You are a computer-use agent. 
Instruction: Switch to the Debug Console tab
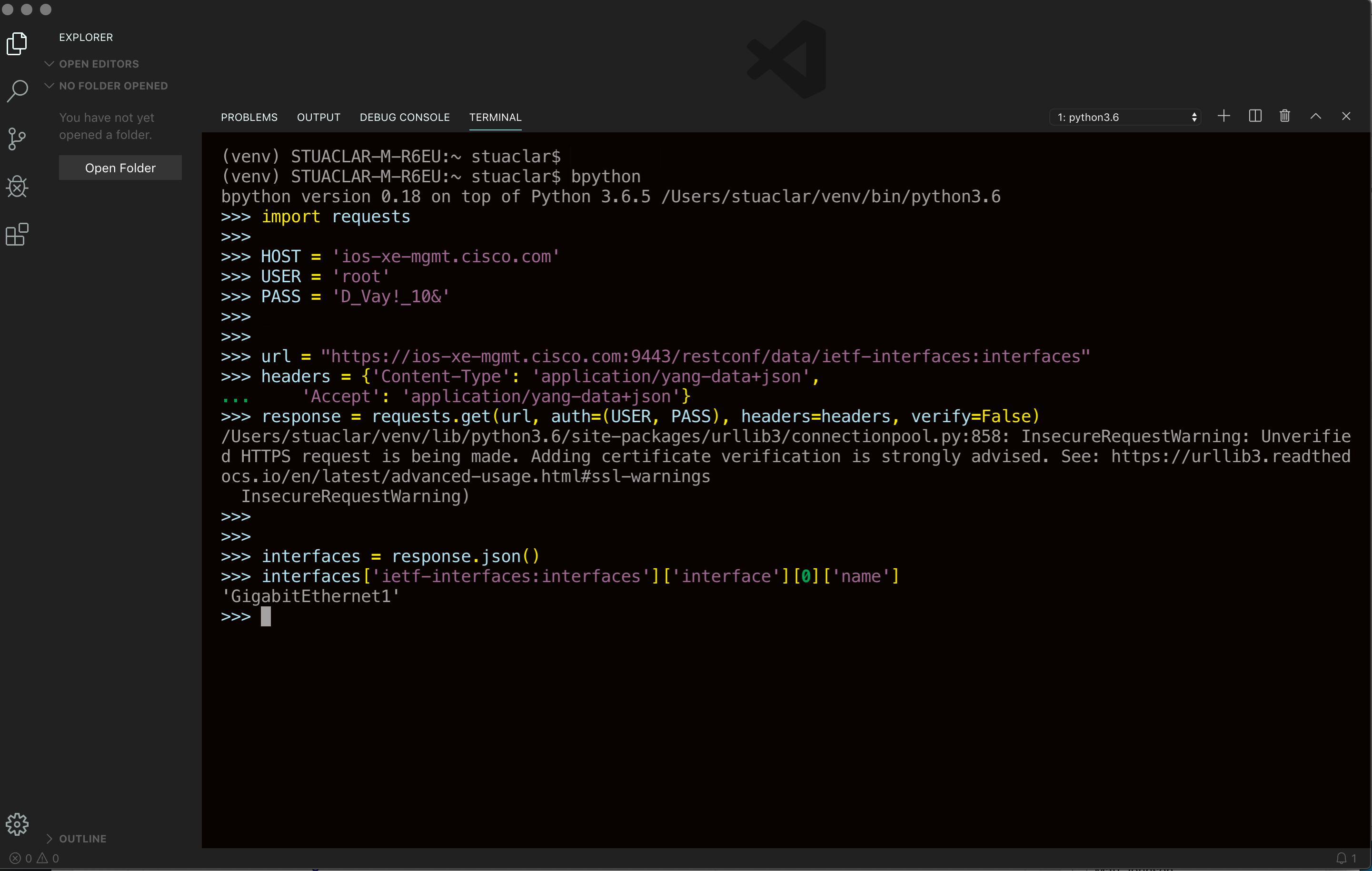pos(405,118)
